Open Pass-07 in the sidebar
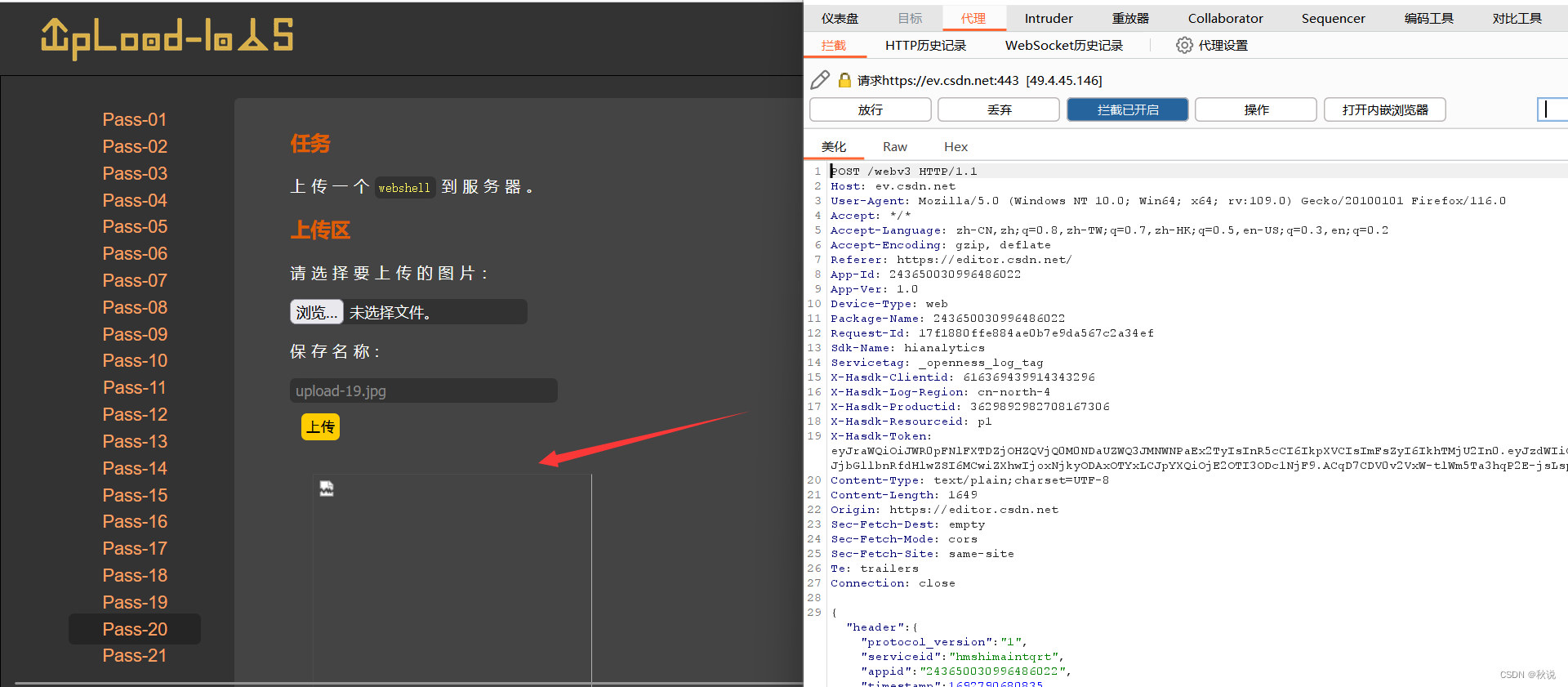 point(135,280)
